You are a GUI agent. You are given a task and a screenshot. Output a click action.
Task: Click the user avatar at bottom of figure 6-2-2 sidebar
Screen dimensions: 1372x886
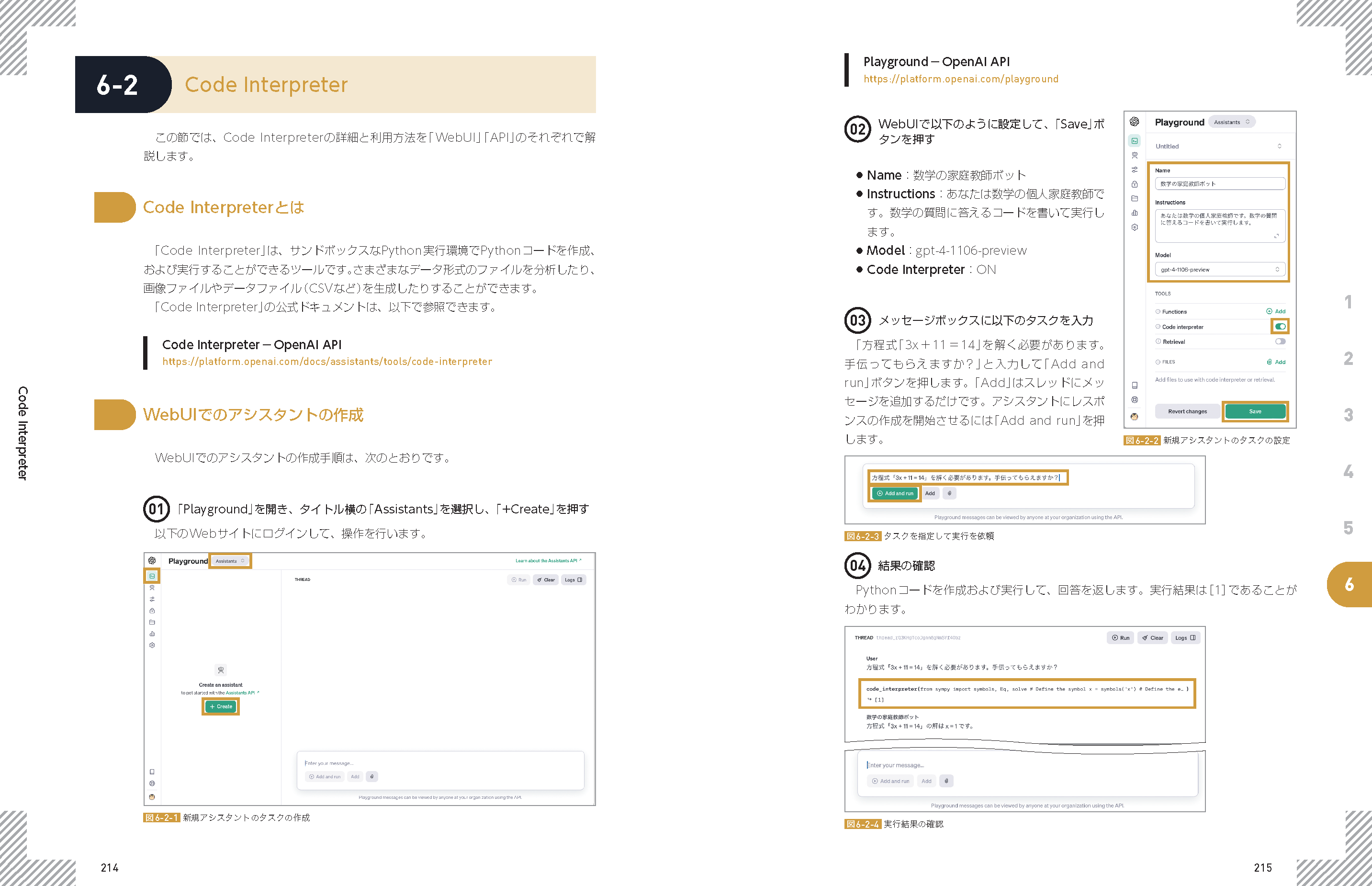tap(1135, 417)
